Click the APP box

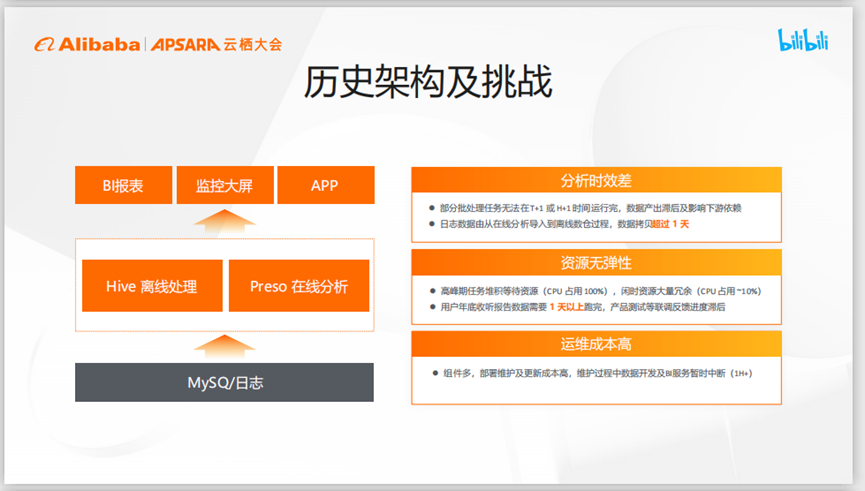pyautogui.click(x=326, y=185)
